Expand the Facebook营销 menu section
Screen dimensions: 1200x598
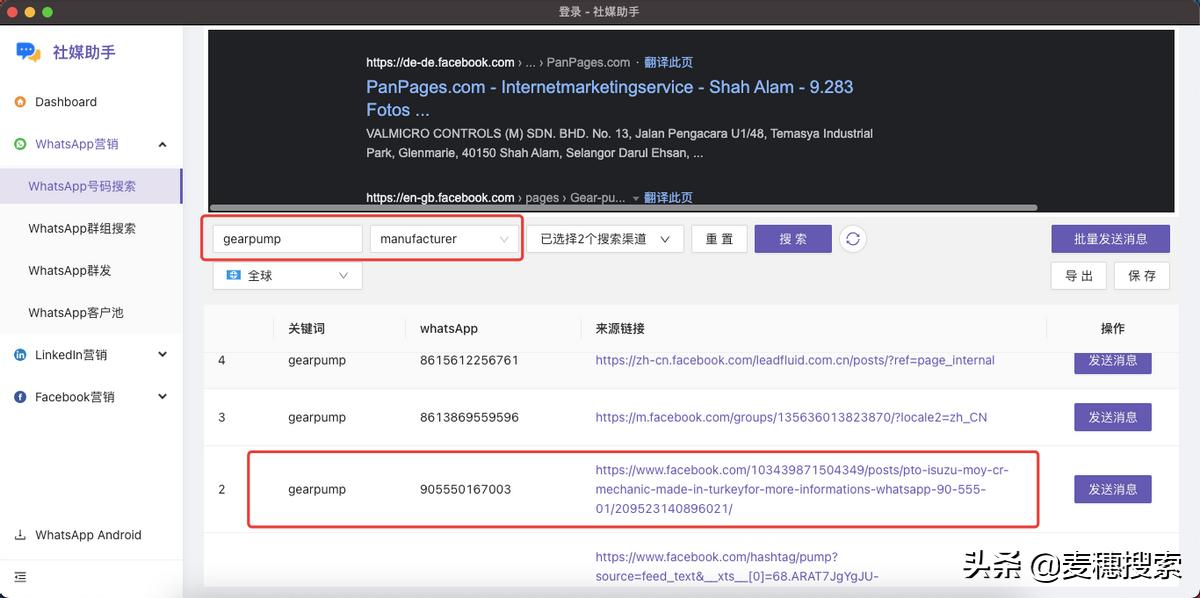163,397
